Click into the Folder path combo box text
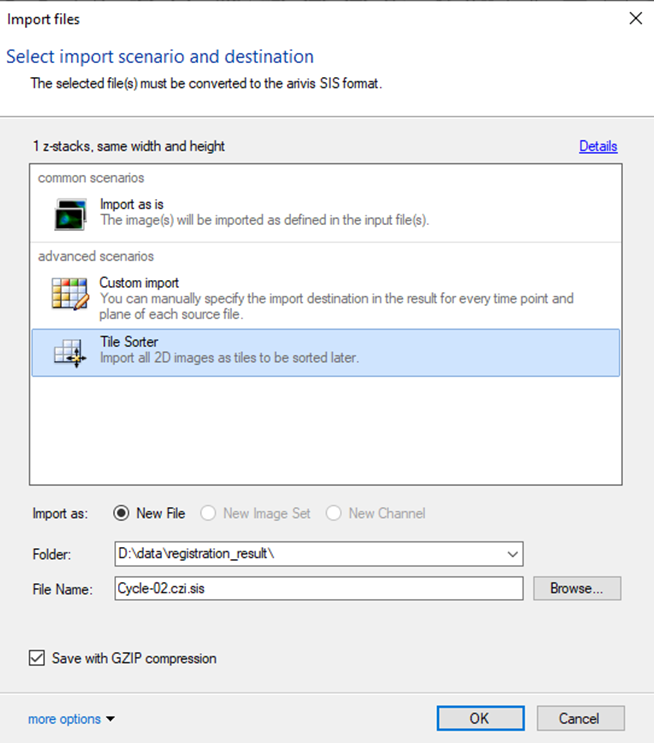 [x=300, y=553]
